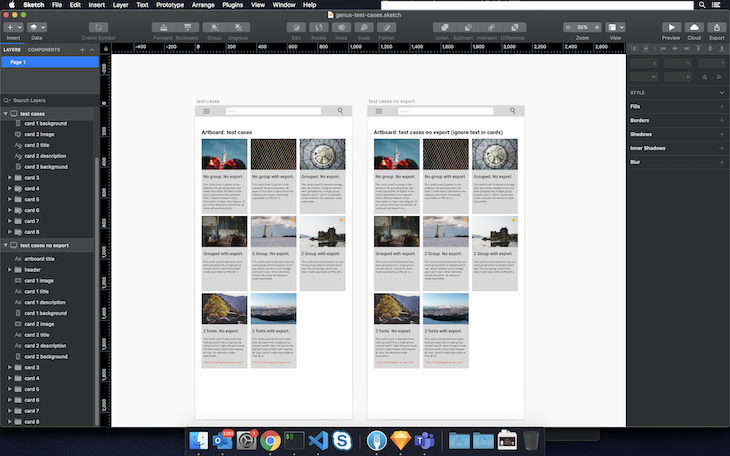The height and width of the screenshot is (456, 730).
Task: Click the zoom out minus button
Action: click(x=570, y=27)
